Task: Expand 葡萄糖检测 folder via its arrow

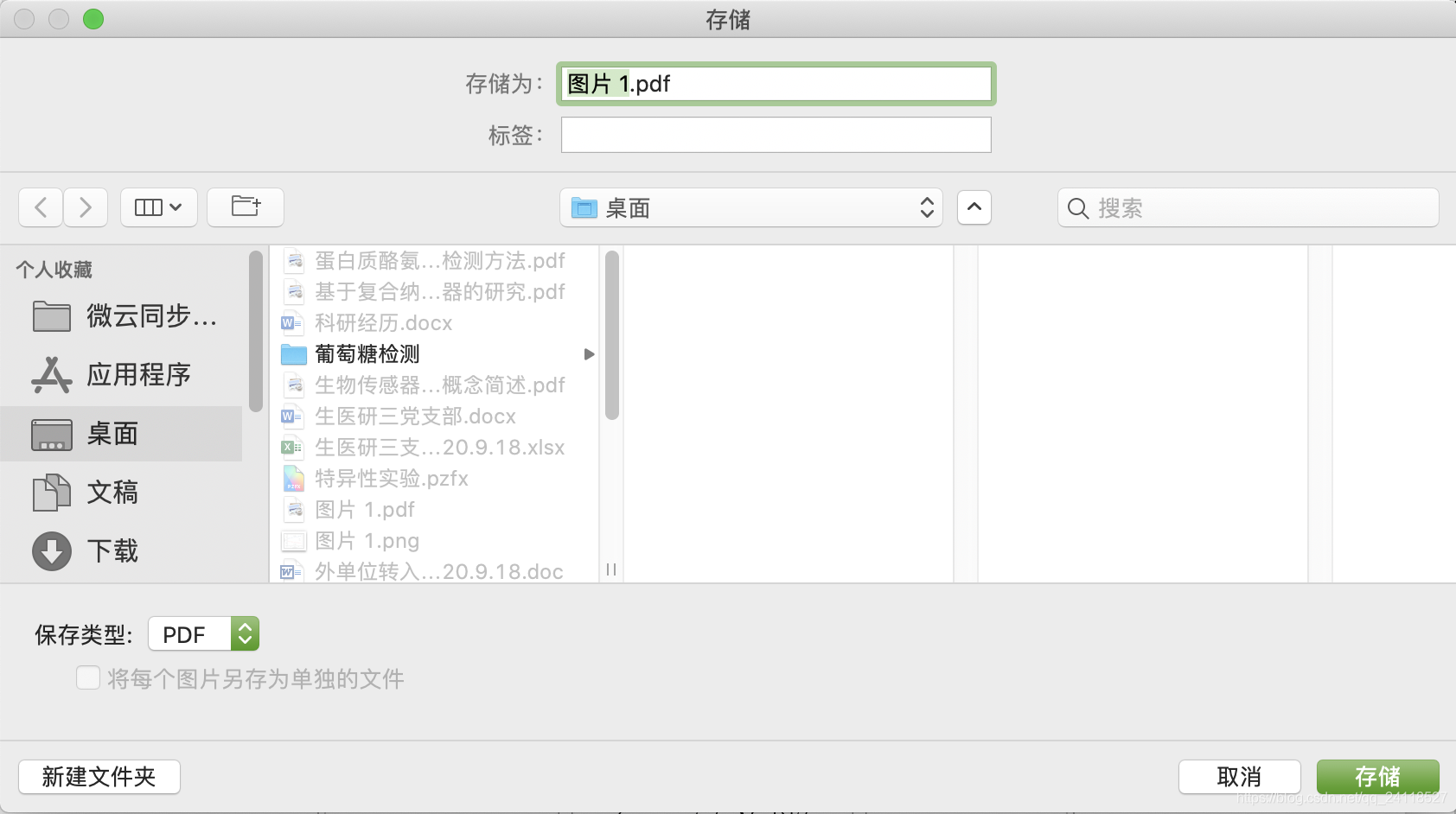Action: (x=589, y=354)
